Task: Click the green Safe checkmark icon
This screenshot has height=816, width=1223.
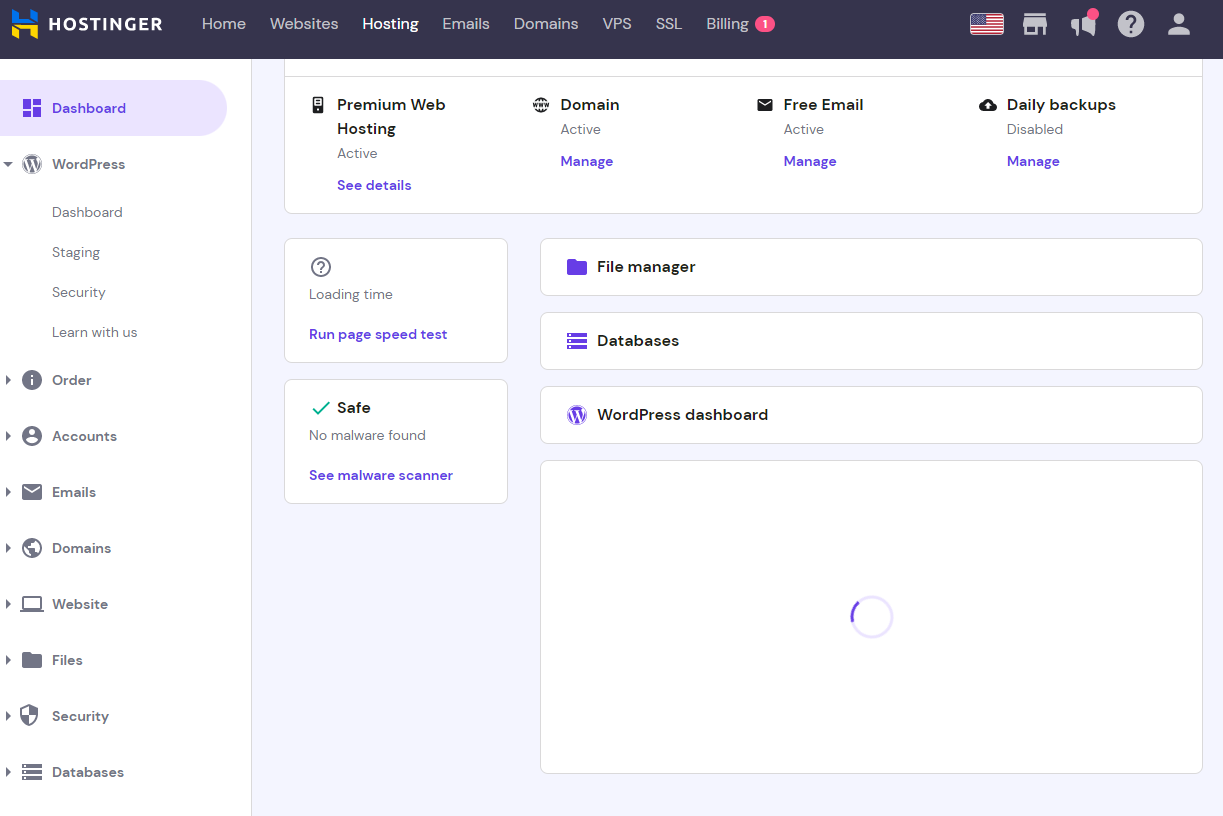Action: point(321,408)
